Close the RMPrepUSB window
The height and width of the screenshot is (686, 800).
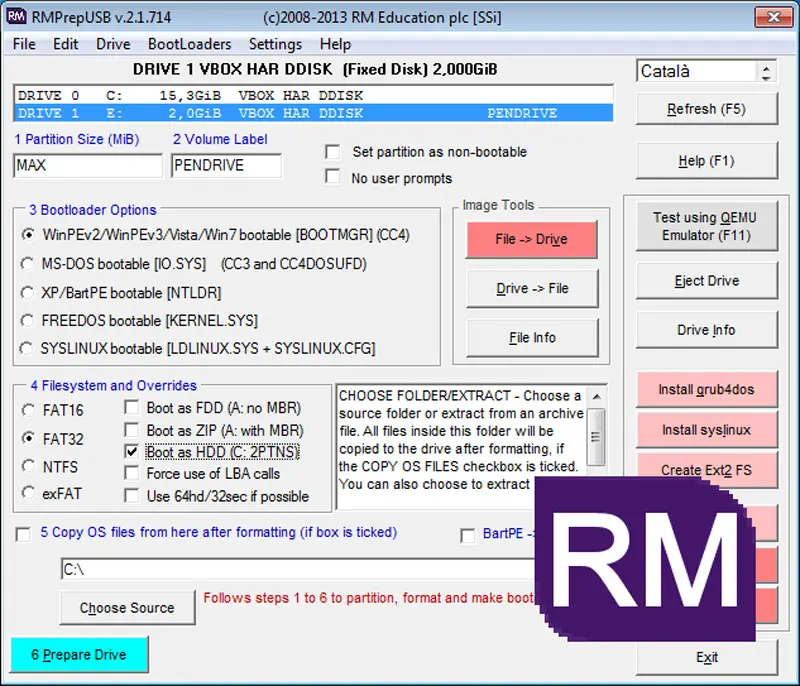(774, 17)
